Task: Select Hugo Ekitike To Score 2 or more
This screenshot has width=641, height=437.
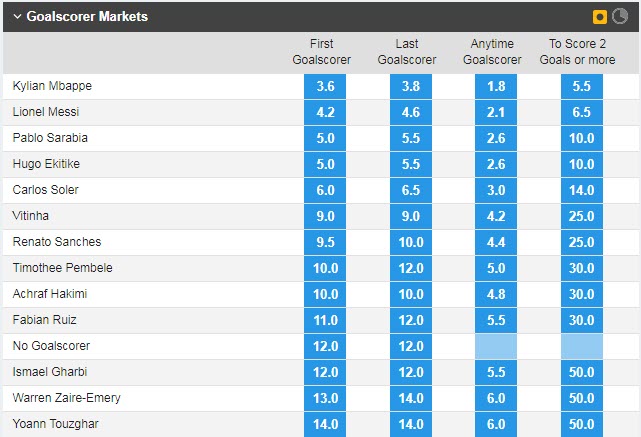Action: pyautogui.click(x=582, y=164)
